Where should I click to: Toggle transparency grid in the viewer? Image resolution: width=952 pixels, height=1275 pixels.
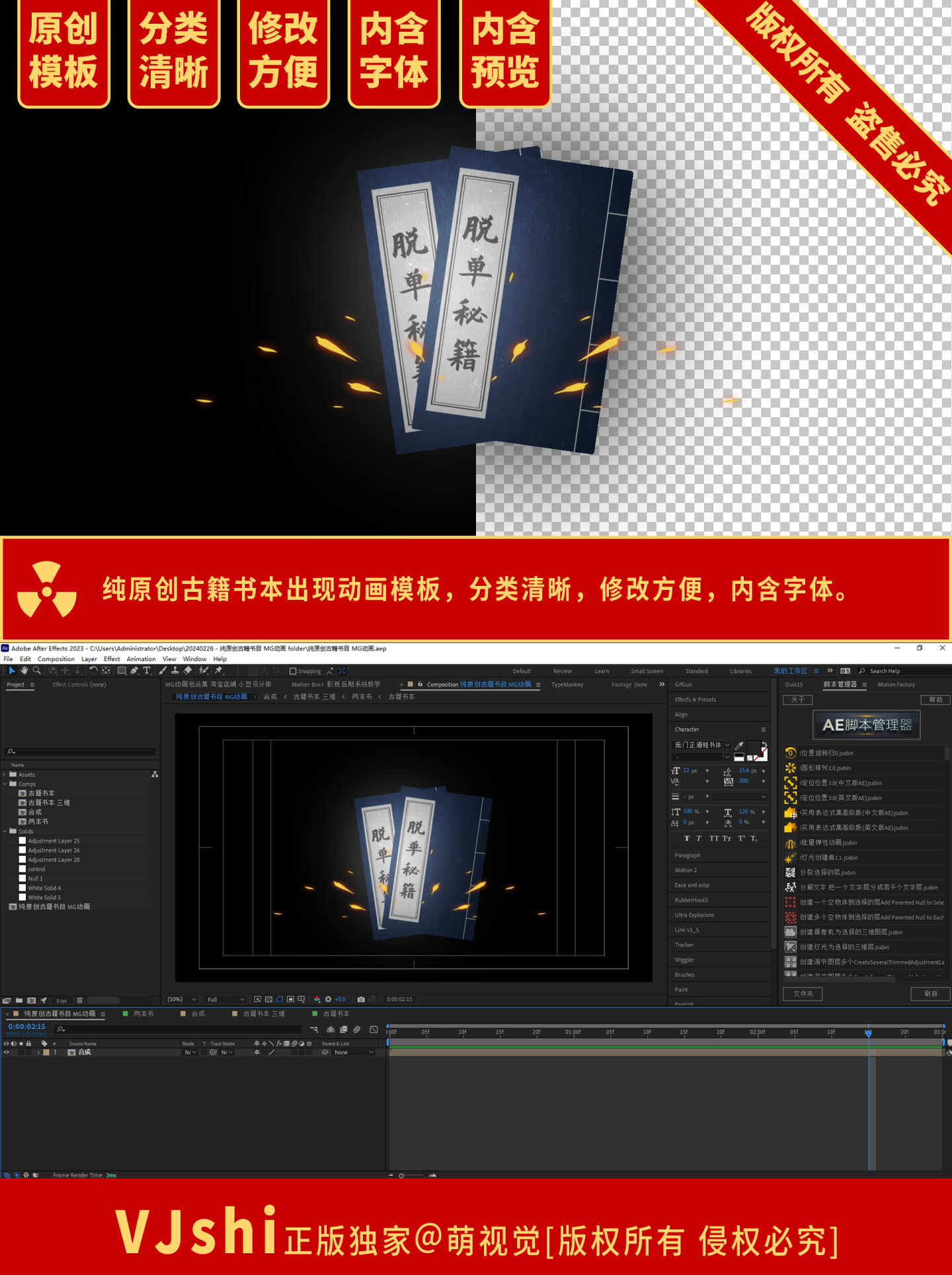(268, 999)
